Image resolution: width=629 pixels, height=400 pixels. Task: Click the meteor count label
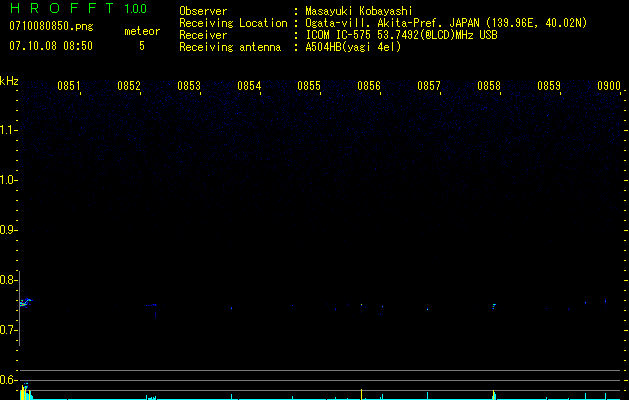coord(142,31)
